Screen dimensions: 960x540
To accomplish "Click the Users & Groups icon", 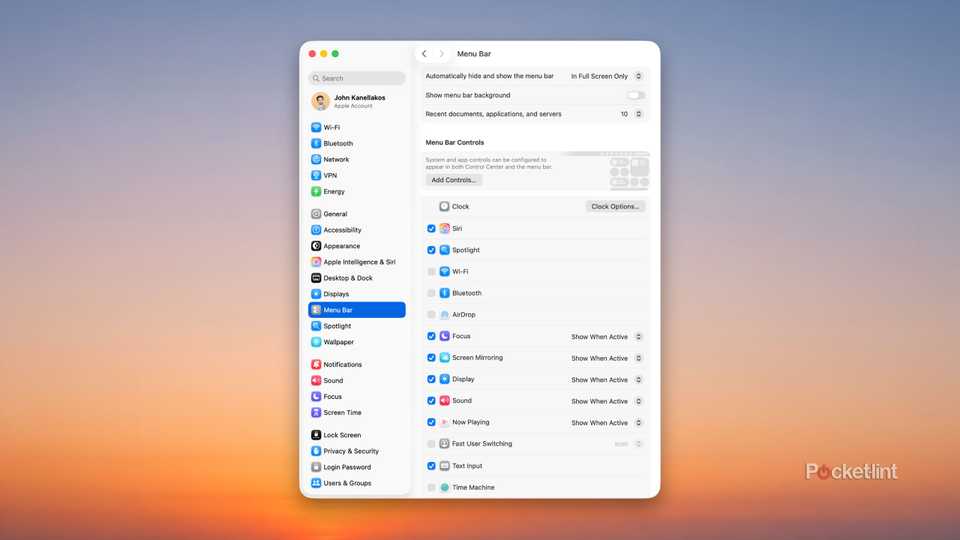I will 316,483.
